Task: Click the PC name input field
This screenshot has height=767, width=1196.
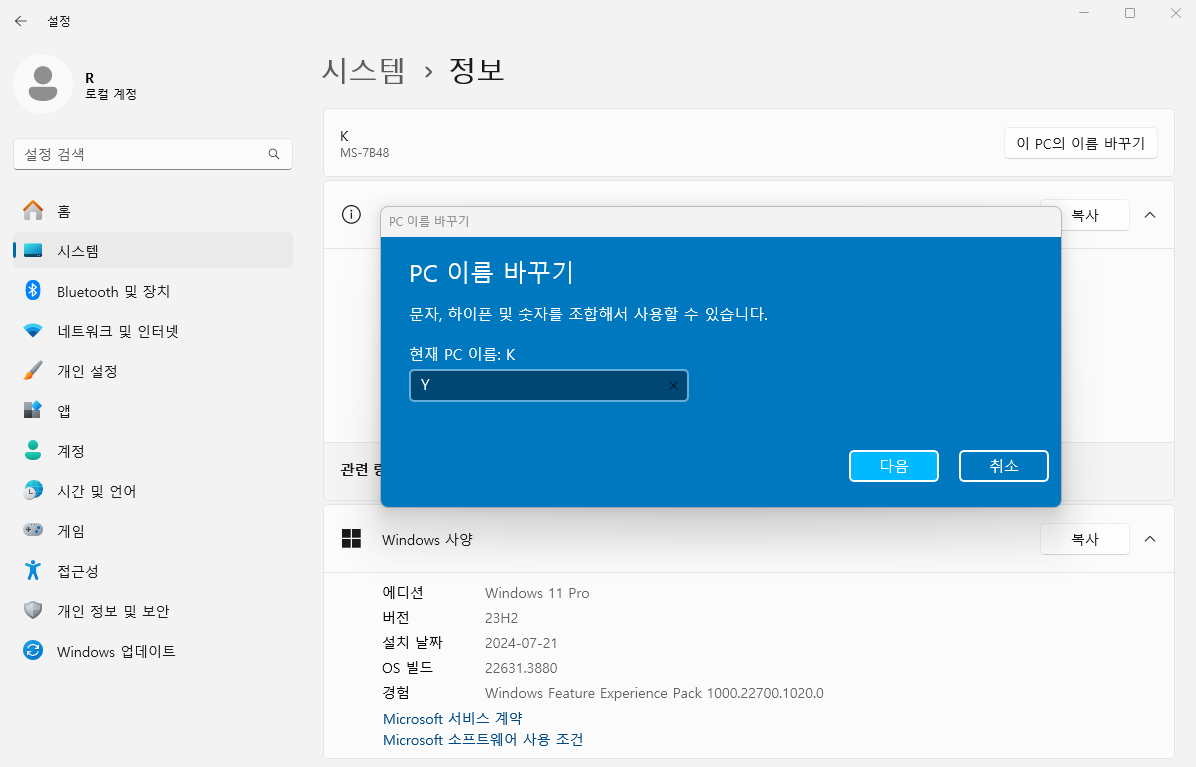Action: point(548,386)
